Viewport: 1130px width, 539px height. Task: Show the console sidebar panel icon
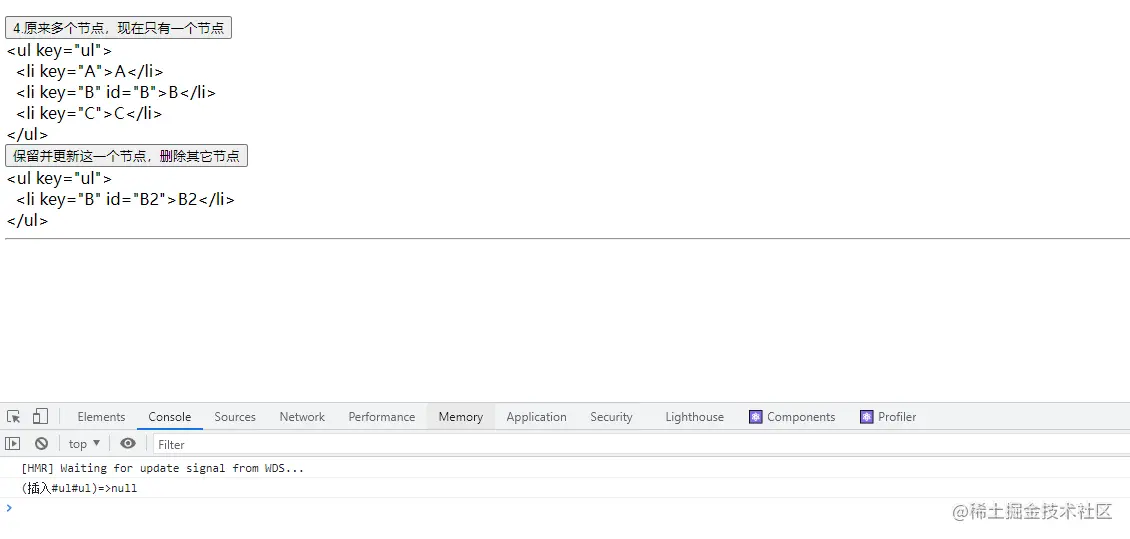[x=13, y=444]
